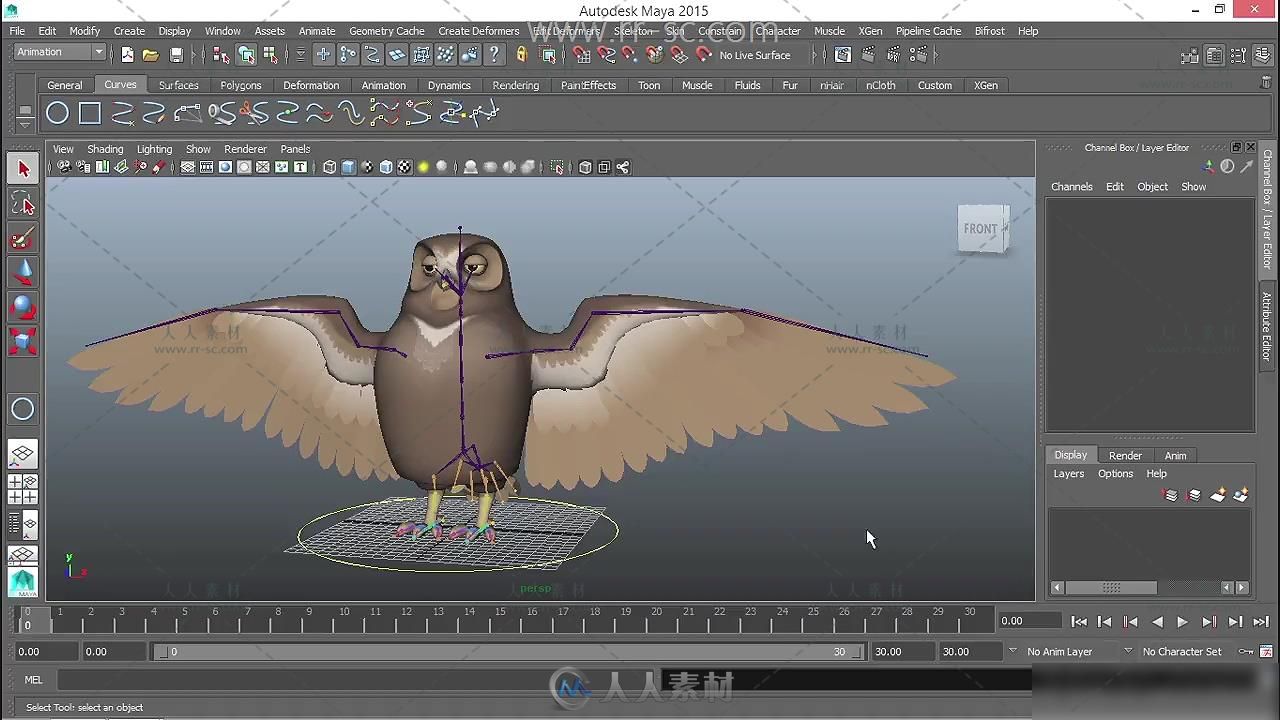
Task: Click the current frame field showing 0.00
Action: pos(1029,621)
